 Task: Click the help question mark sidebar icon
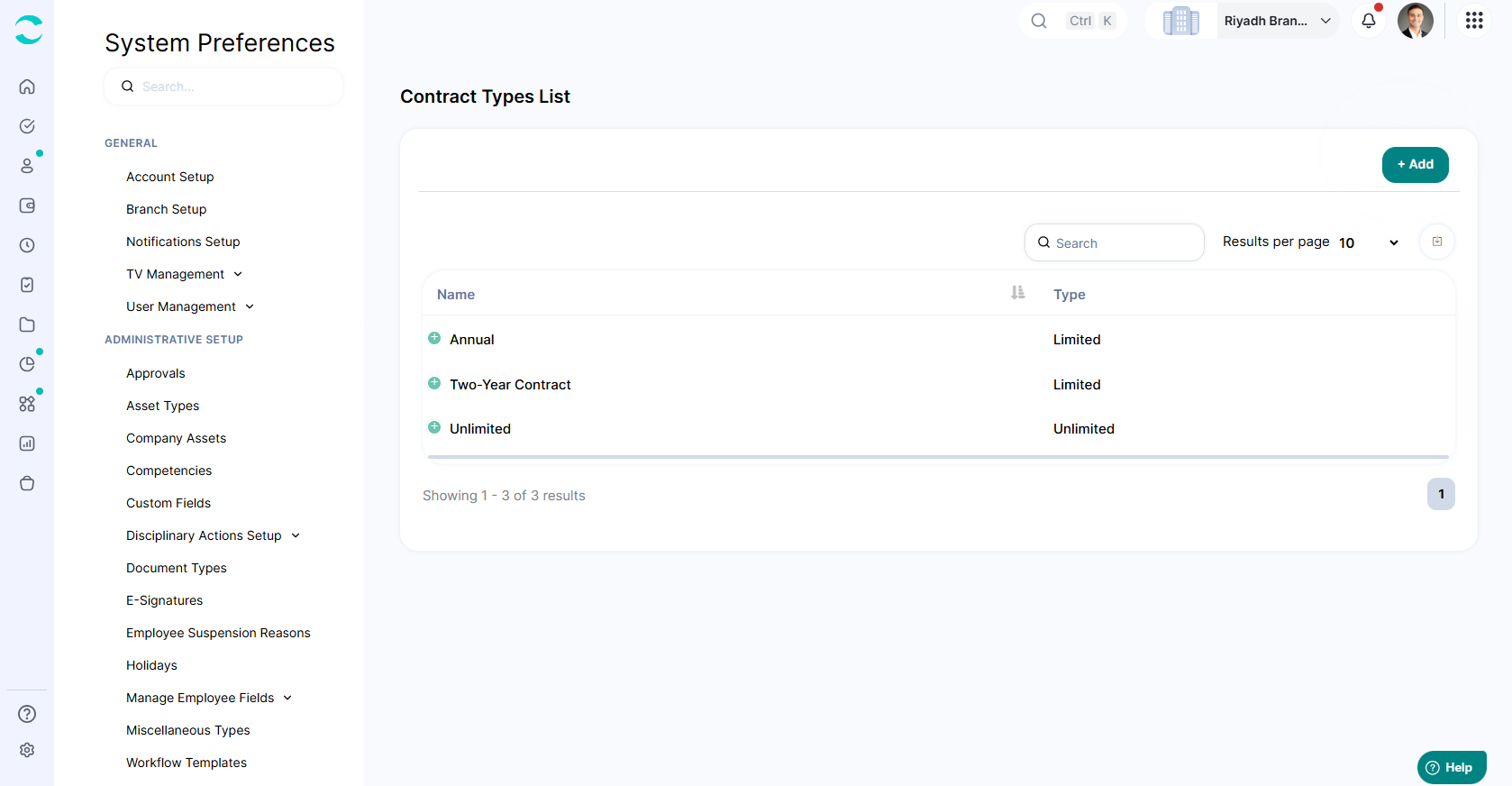pos(27,714)
